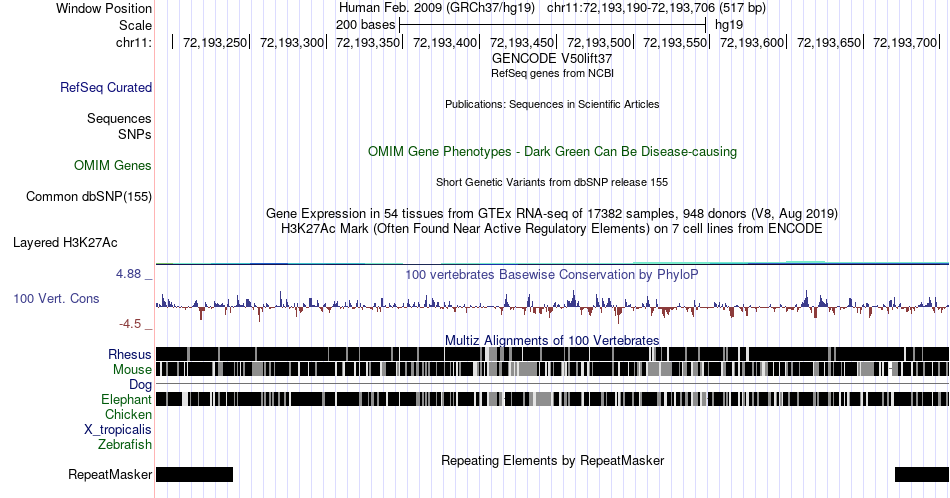Click the Human Feb. 2009 (GRCh37/hg19) assembly text
Image resolution: width=950 pixels, height=498 pixels.
click(x=437, y=8)
